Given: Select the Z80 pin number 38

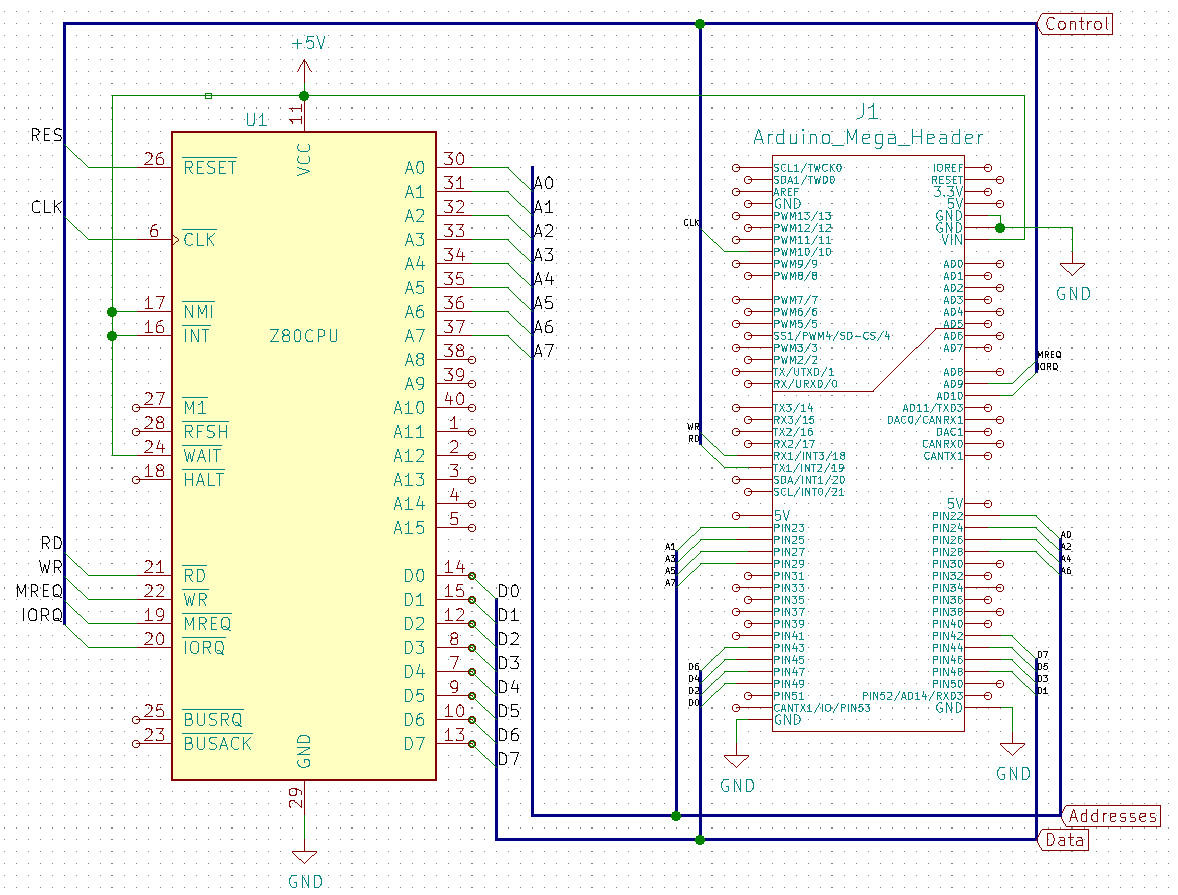Looking at the screenshot, I should [454, 350].
